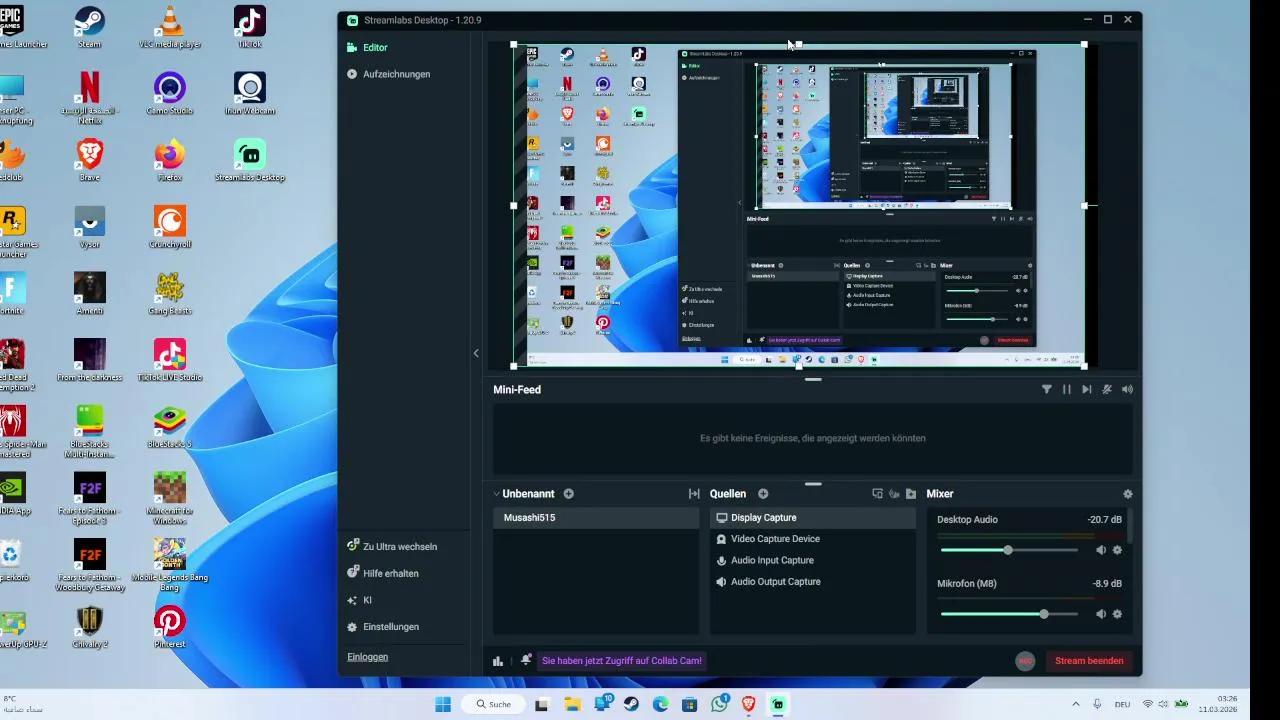Click the scene transitions icon
Image resolution: width=1280 pixels, height=720 pixels.
pyautogui.click(x=694, y=494)
